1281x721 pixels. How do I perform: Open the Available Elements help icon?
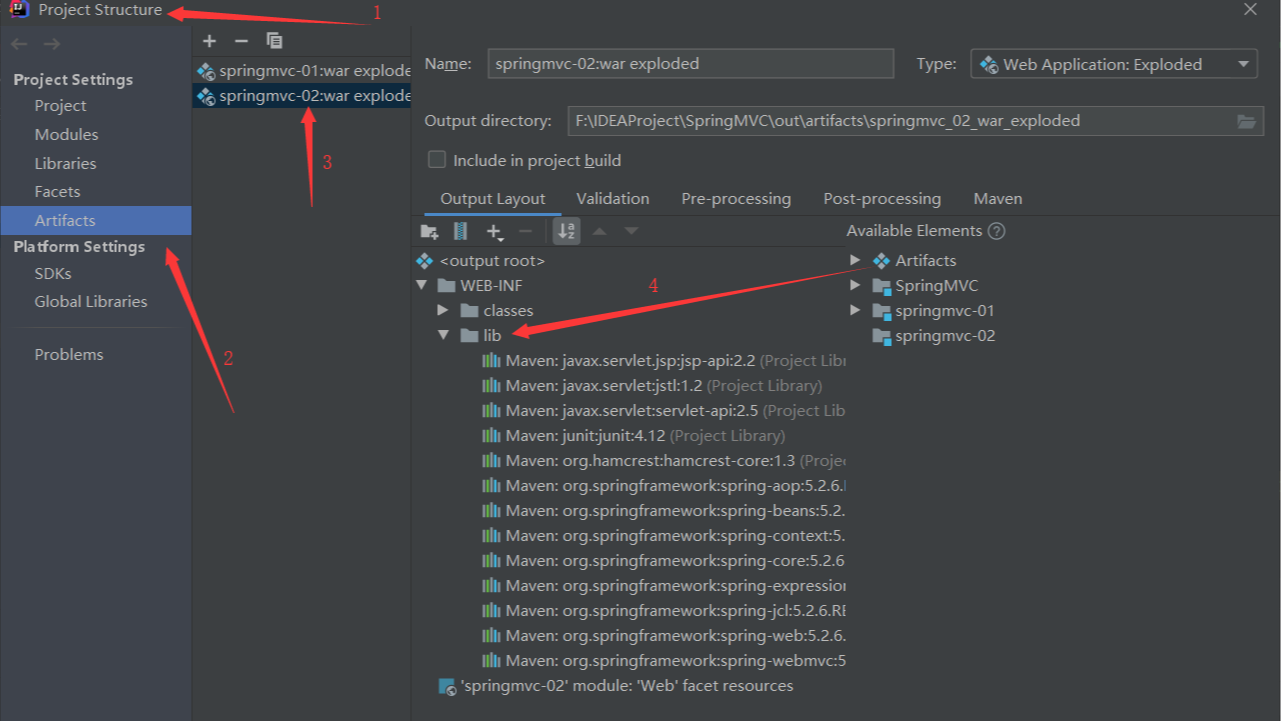coord(996,231)
